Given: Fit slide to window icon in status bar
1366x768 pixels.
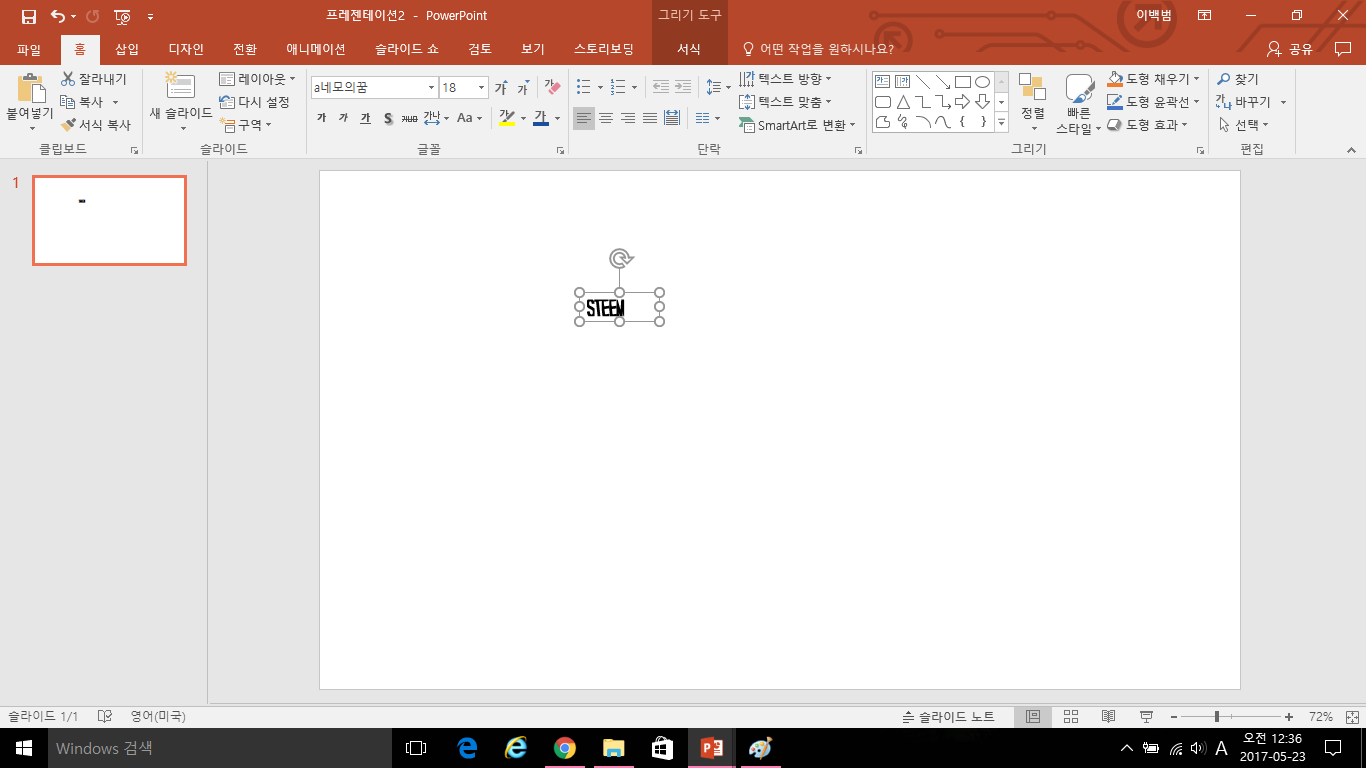Looking at the screenshot, I should tap(1352, 717).
